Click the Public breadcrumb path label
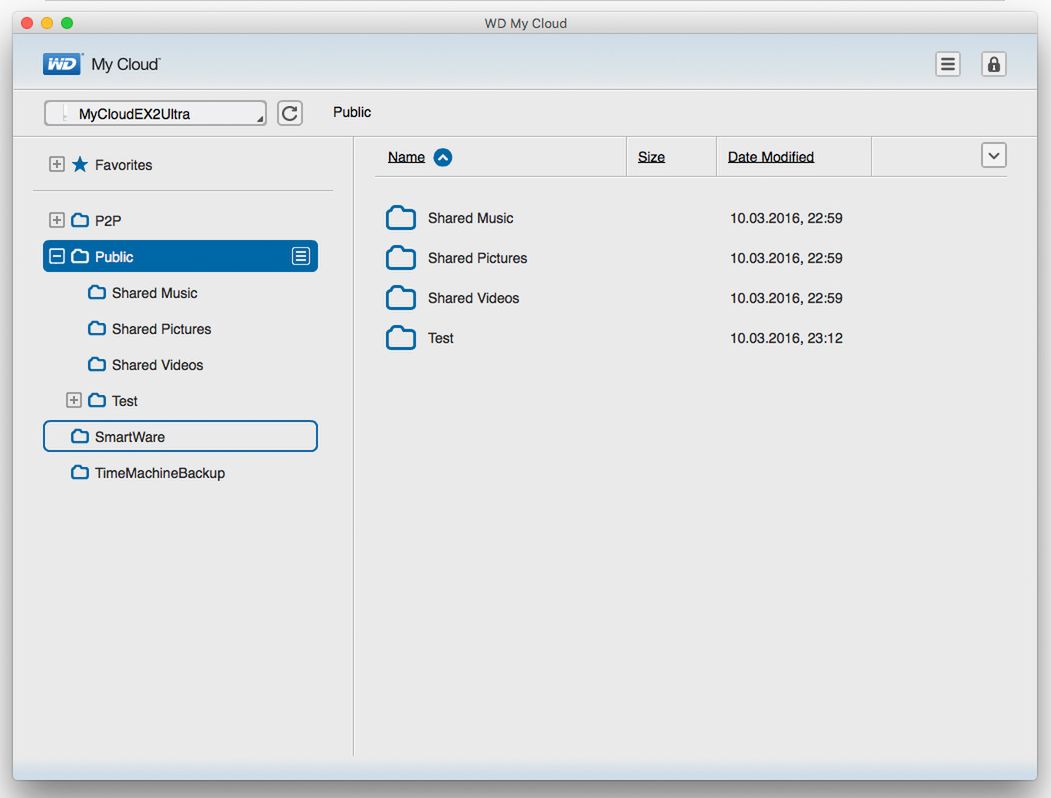This screenshot has width=1051, height=798. point(352,112)
